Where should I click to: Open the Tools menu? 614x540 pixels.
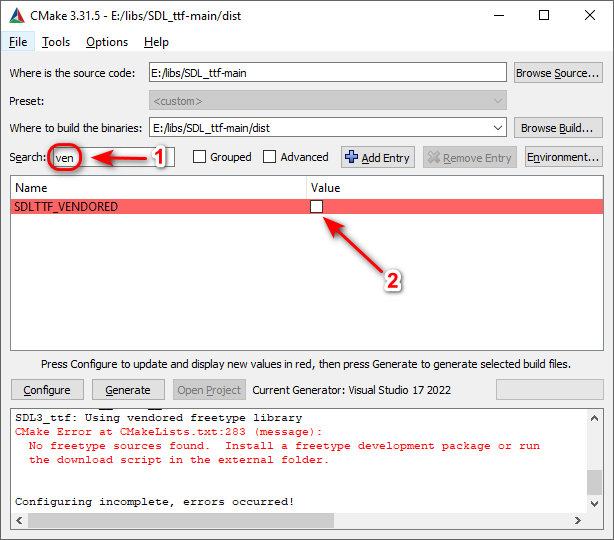click(56, 42)
